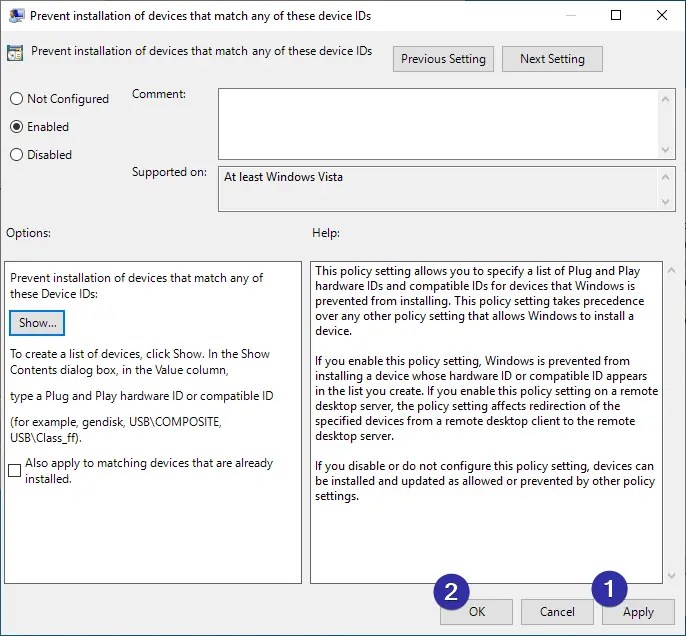This screenshot has height=636, width=686.
Task: Click Comment box scroll up arrow
Action: (665, 99)
